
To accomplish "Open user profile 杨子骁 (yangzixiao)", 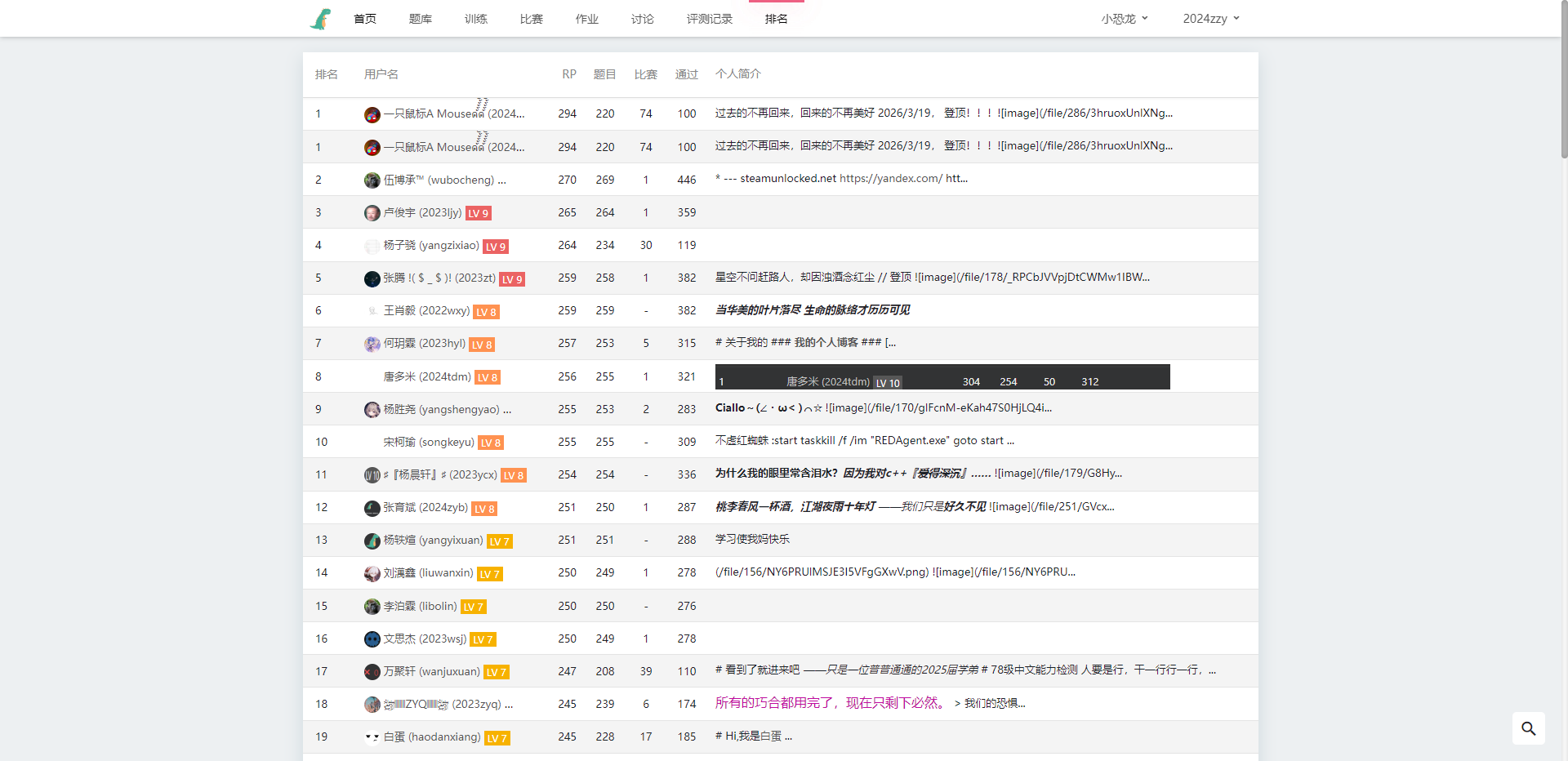I will [x=431, y=245].
